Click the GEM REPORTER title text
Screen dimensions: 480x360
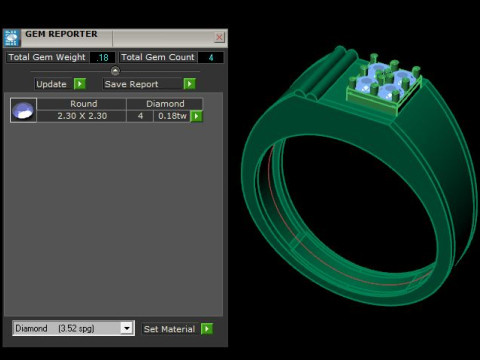point(61,34)
